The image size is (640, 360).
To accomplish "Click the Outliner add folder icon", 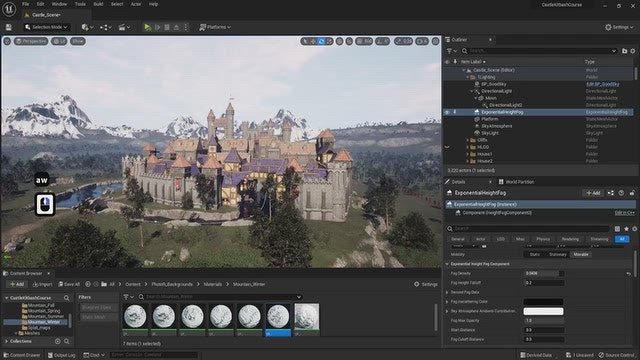I will click(624, 51).
